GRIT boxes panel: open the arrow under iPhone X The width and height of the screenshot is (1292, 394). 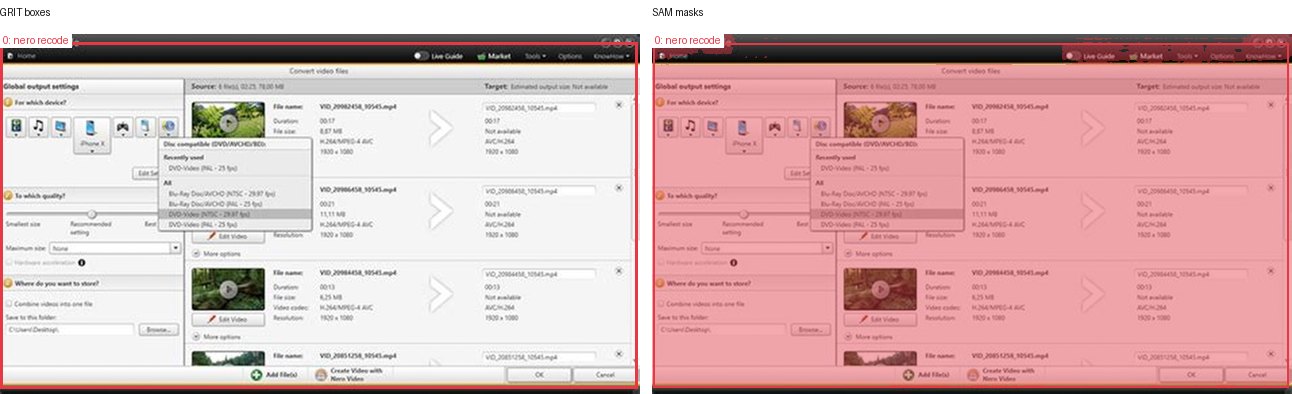click(x=92, y=152)
